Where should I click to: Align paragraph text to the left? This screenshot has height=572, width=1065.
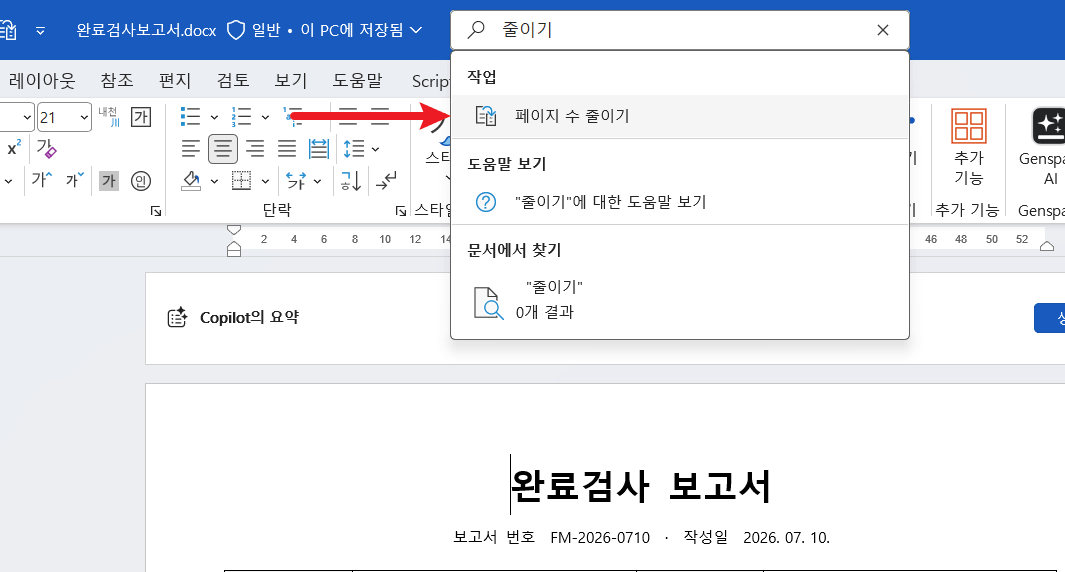tap(191, 149)
